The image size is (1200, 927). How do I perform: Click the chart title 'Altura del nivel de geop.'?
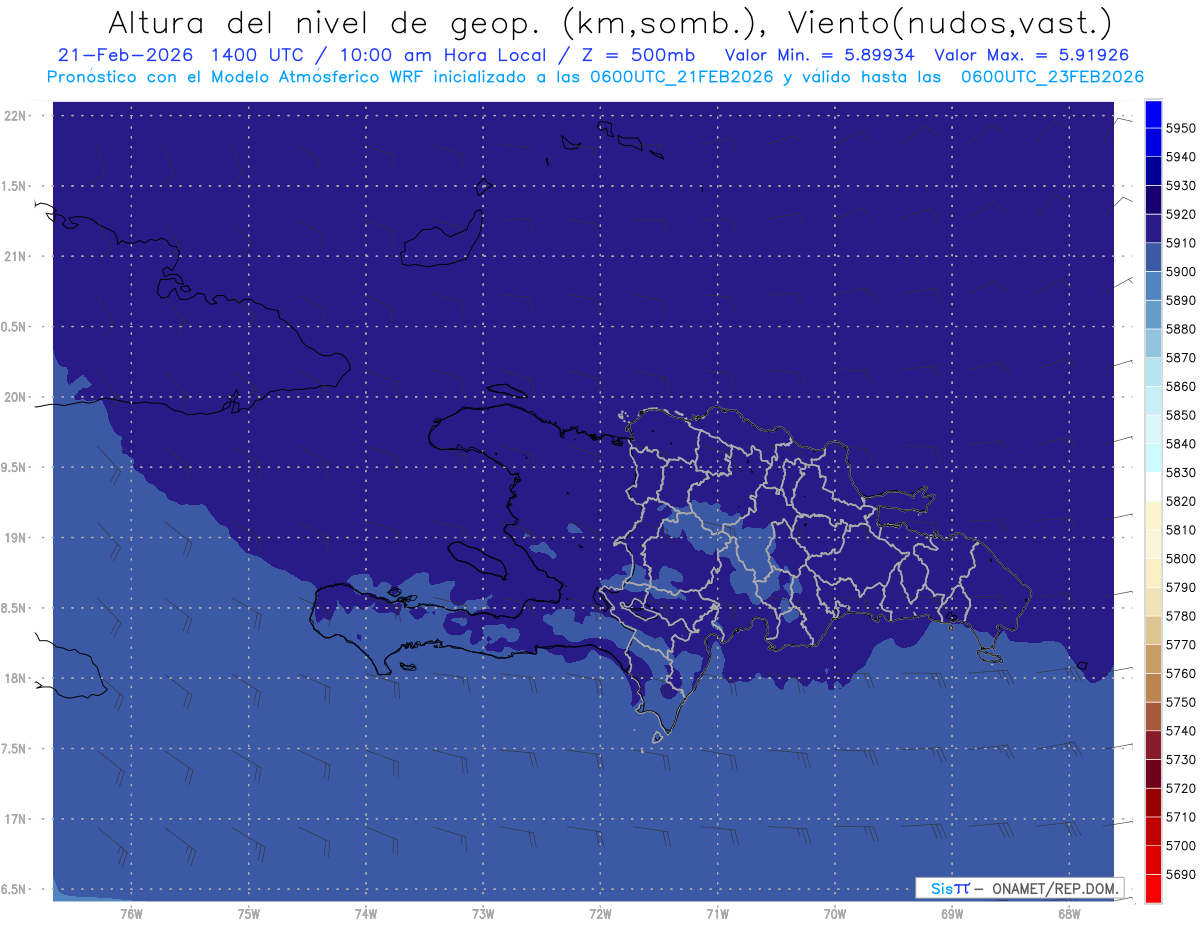[327, 21]
